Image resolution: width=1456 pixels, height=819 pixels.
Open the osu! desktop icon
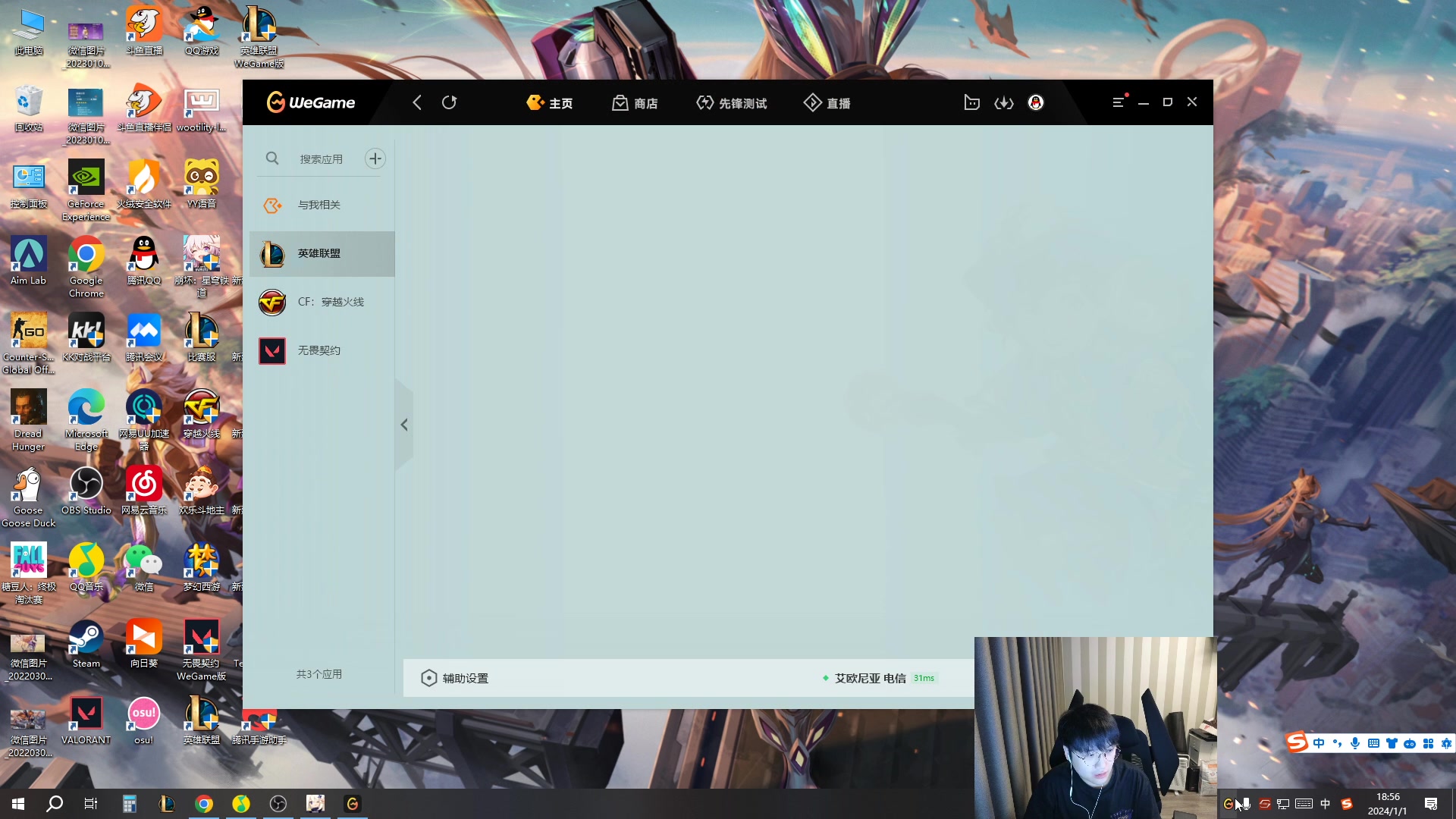pyautogui.click(x=144, y=721)
